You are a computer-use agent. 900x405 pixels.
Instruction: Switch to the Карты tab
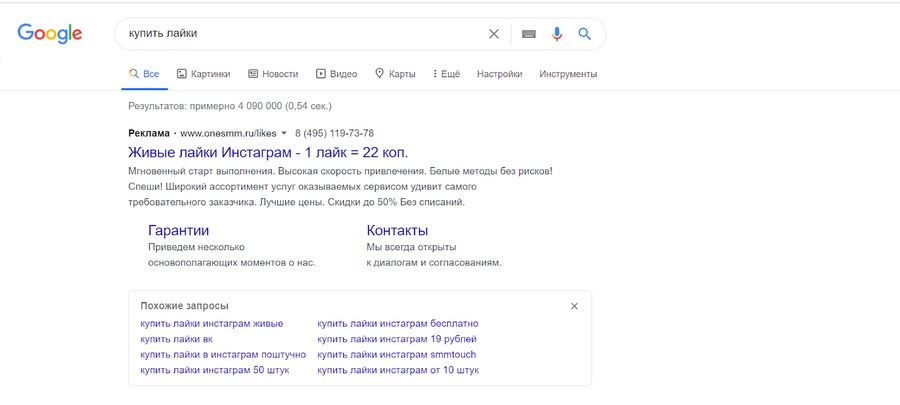395,74
